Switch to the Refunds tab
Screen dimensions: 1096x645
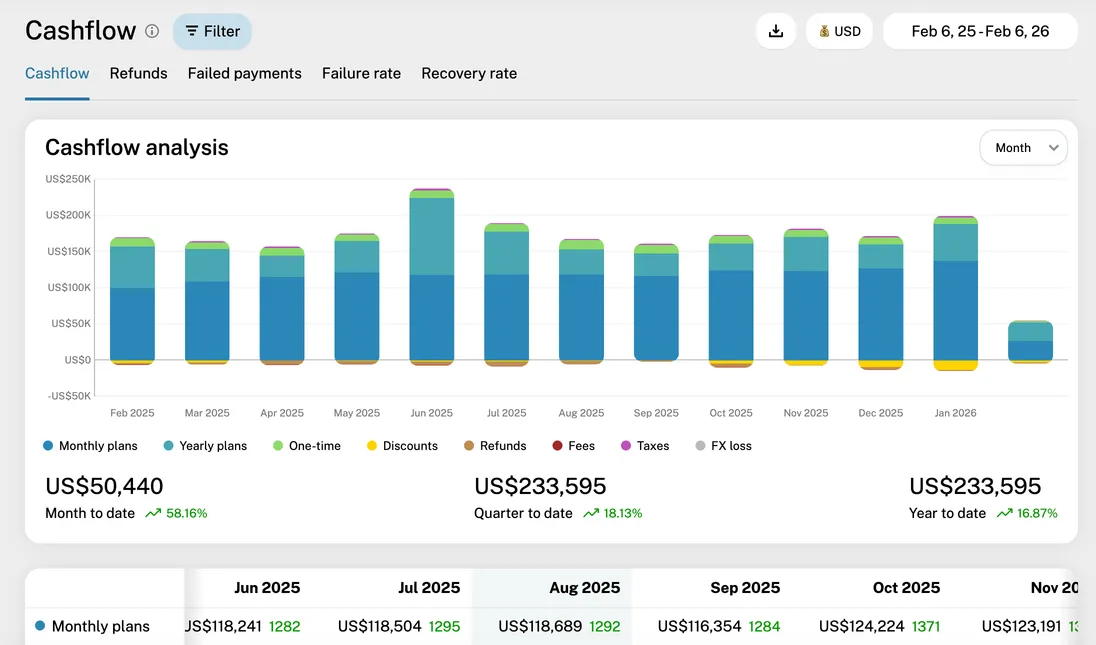(x=138, y=73)
